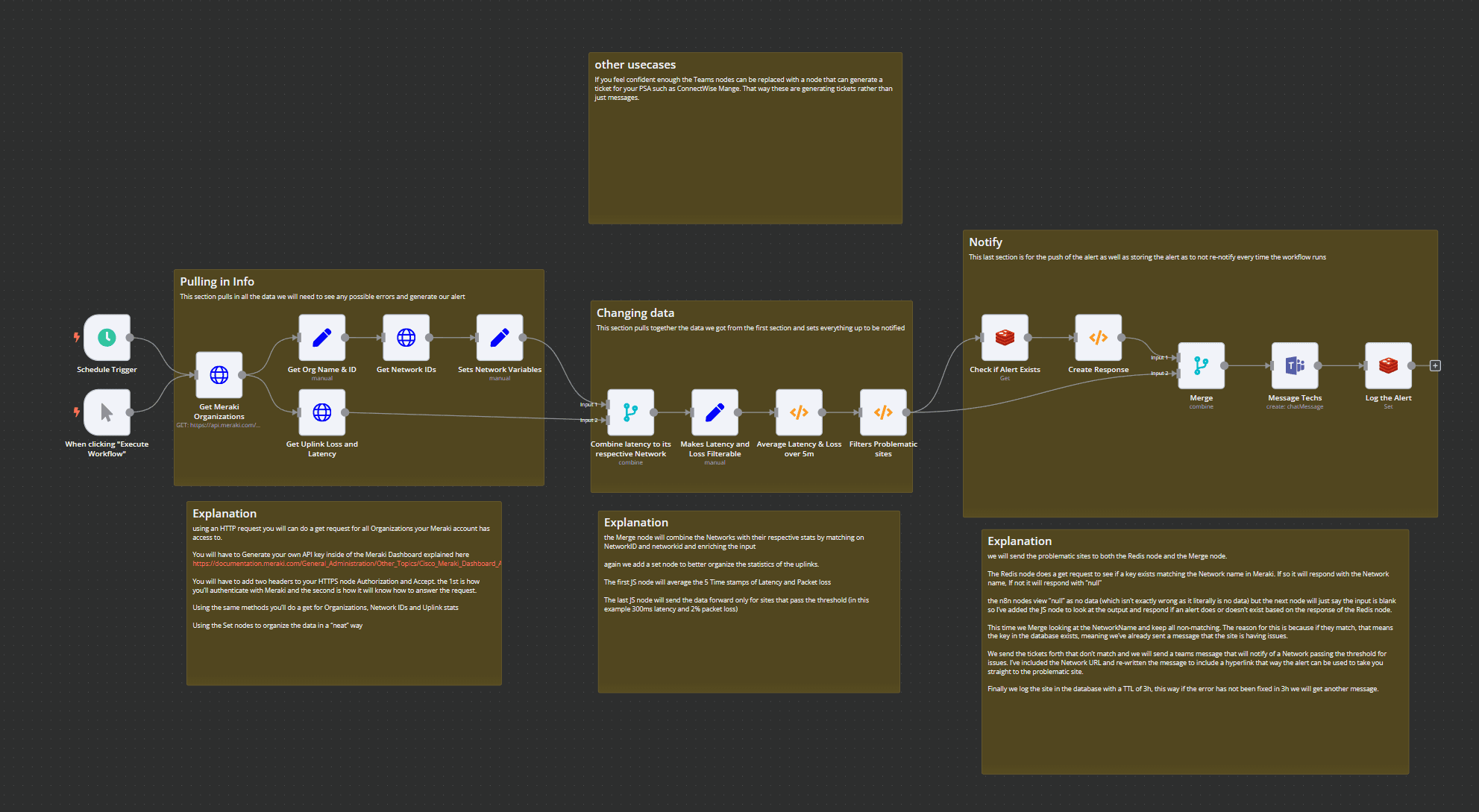Select the 'other usecases' sticky note heading

[x=635, y=65]
